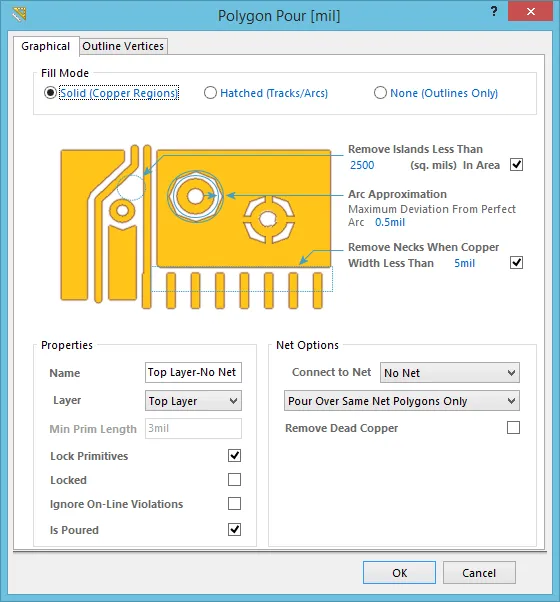Switch to Outline Vertices tab
Image resolution: width=560 pixels, height=602 pixels.
(x=123, y=46)
